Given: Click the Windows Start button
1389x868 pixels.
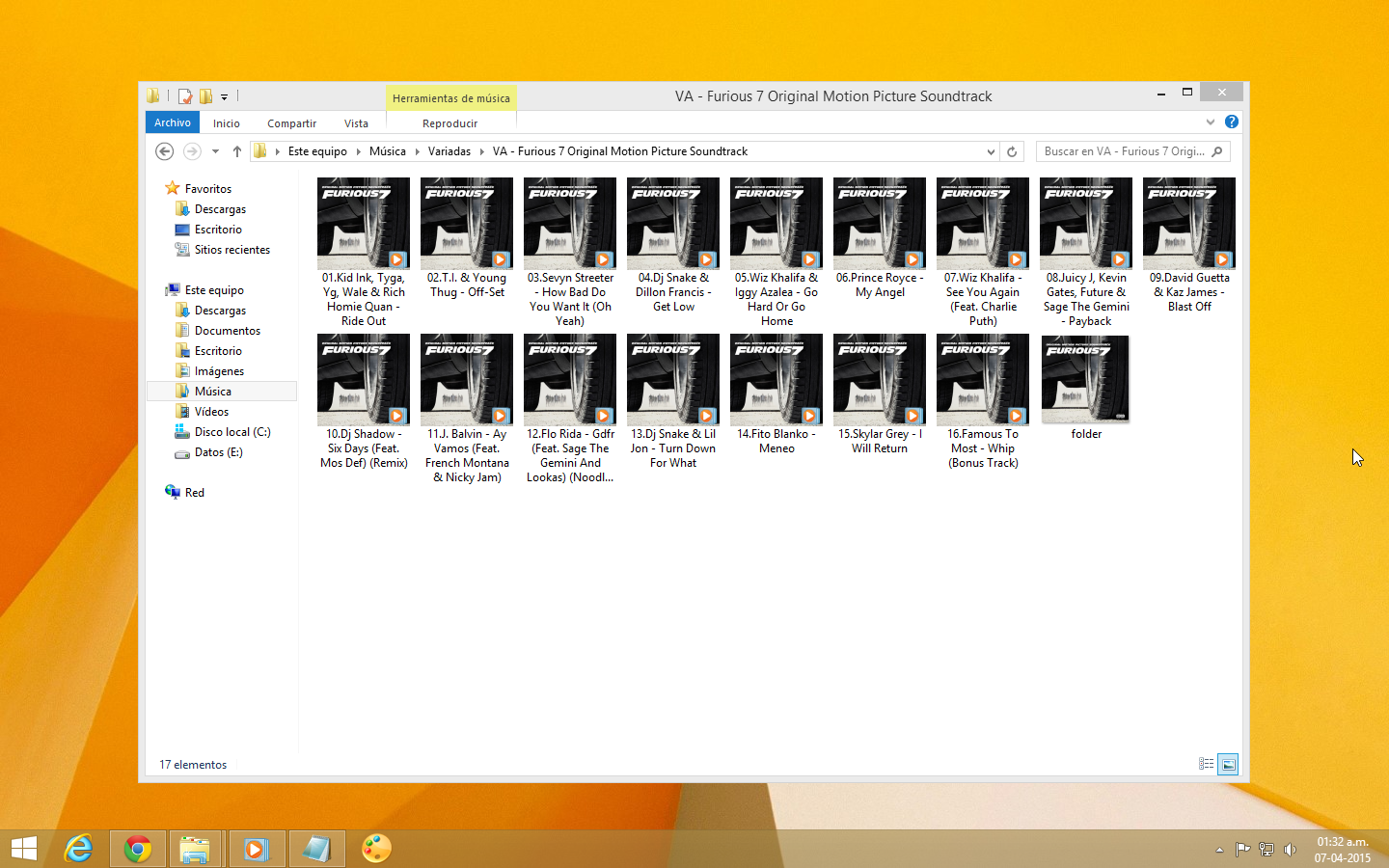Looking at the screenshot, I should [24, 849].
